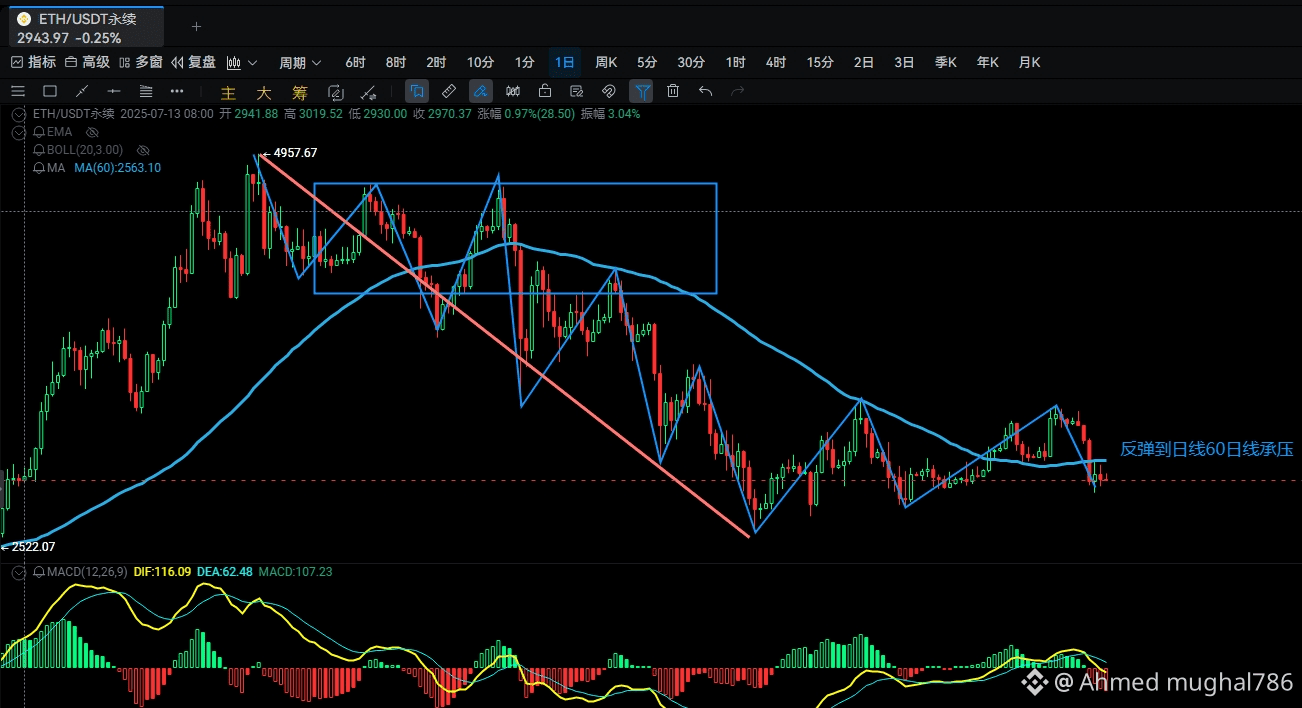Viewport: 1302px width, 708px height.
Task: Open the 多窗 multi-window layout
Action: [141, 62]
